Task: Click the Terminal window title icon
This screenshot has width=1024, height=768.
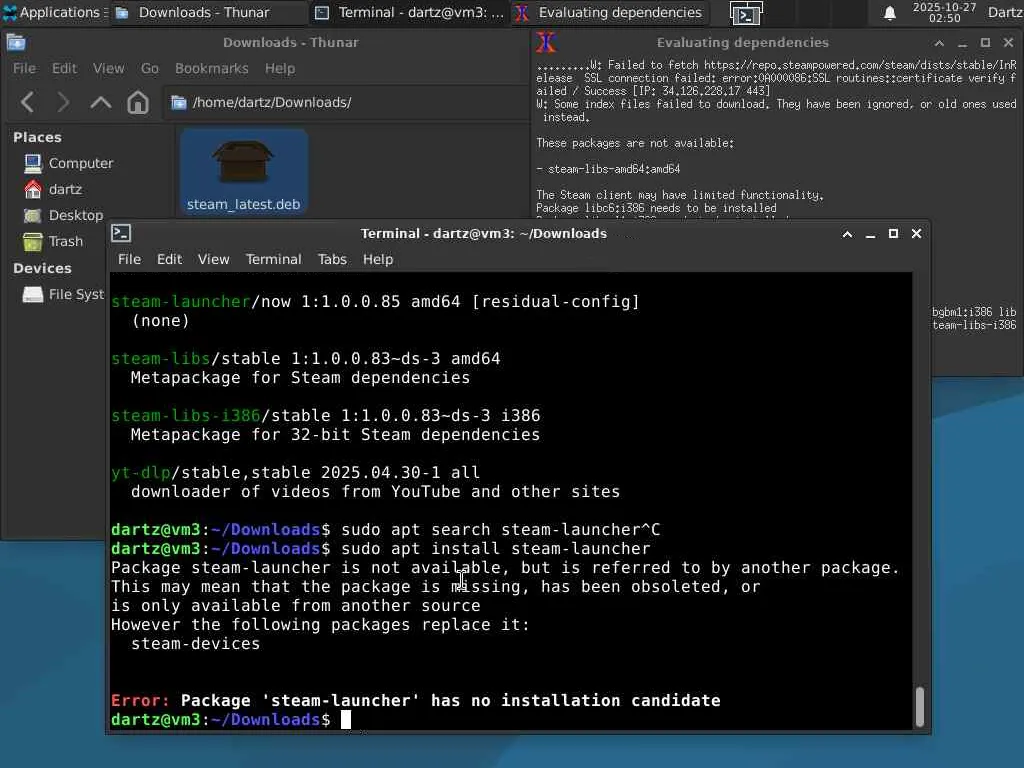Action: coord(121,233)
